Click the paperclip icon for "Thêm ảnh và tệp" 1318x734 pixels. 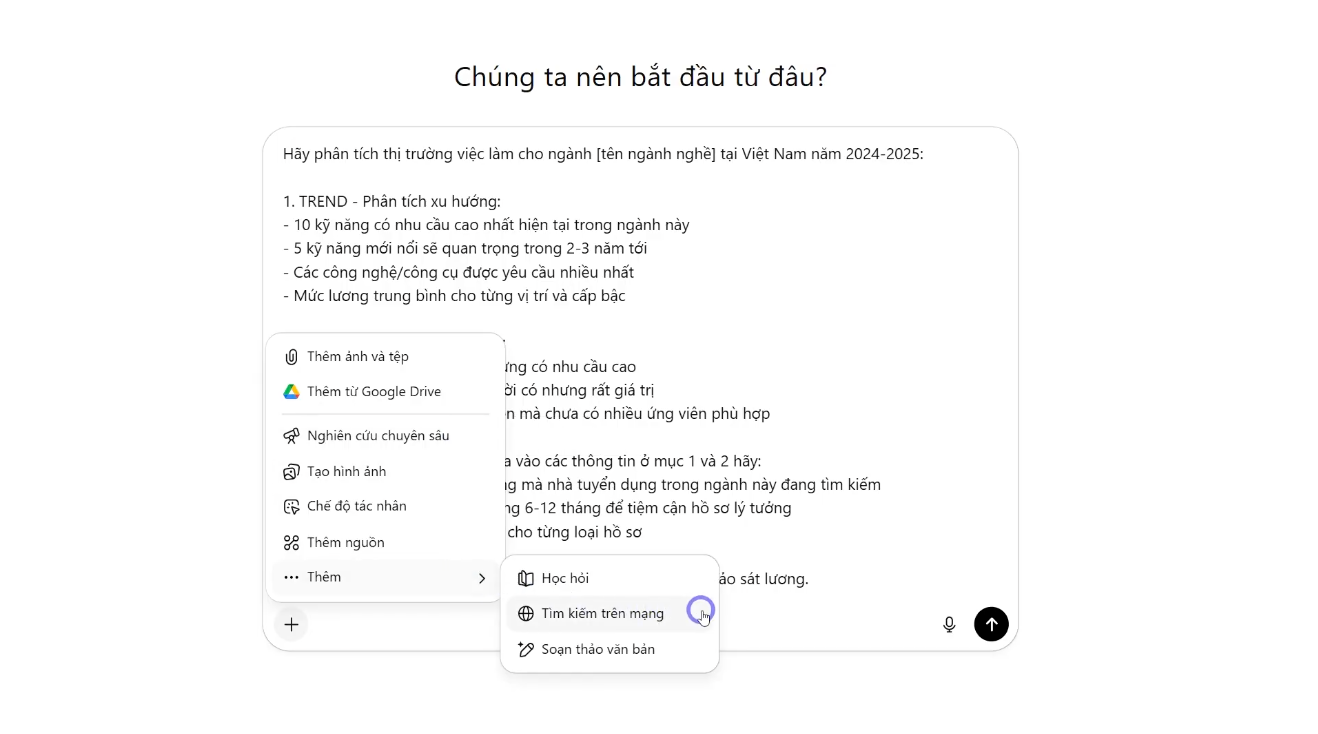291,355
